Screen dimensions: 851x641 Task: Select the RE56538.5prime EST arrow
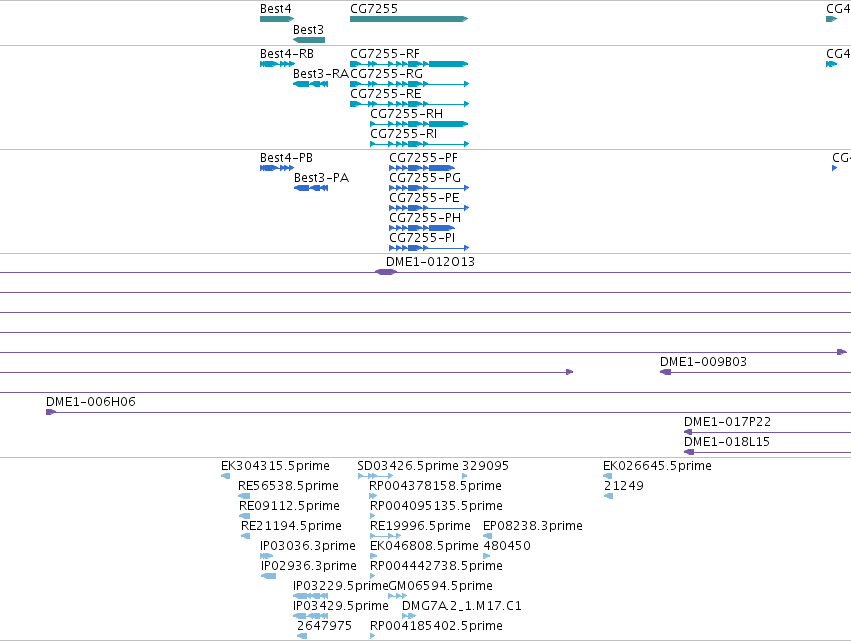(x=244, y=496)
